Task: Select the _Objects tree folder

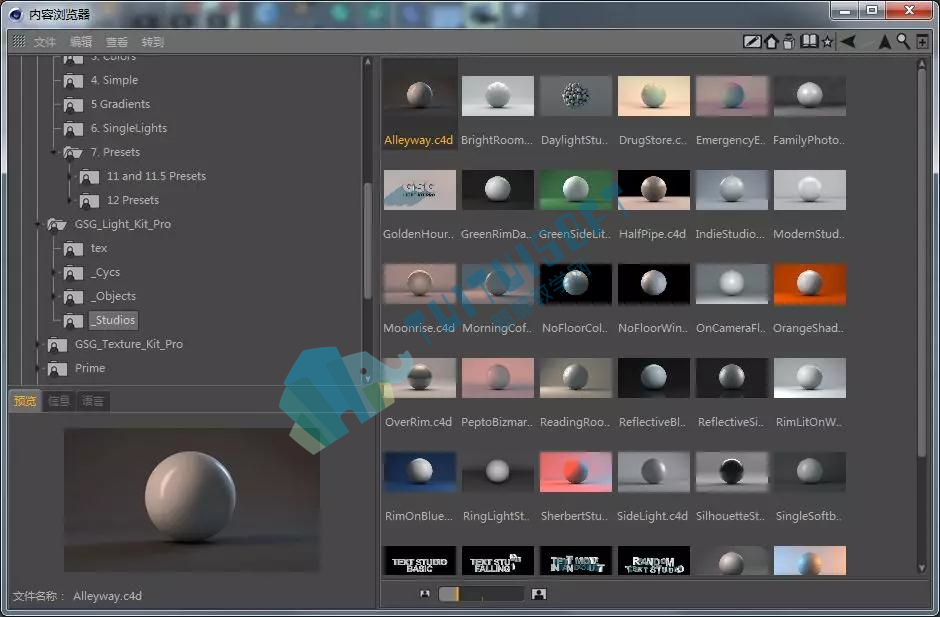Action: (113, 296)
